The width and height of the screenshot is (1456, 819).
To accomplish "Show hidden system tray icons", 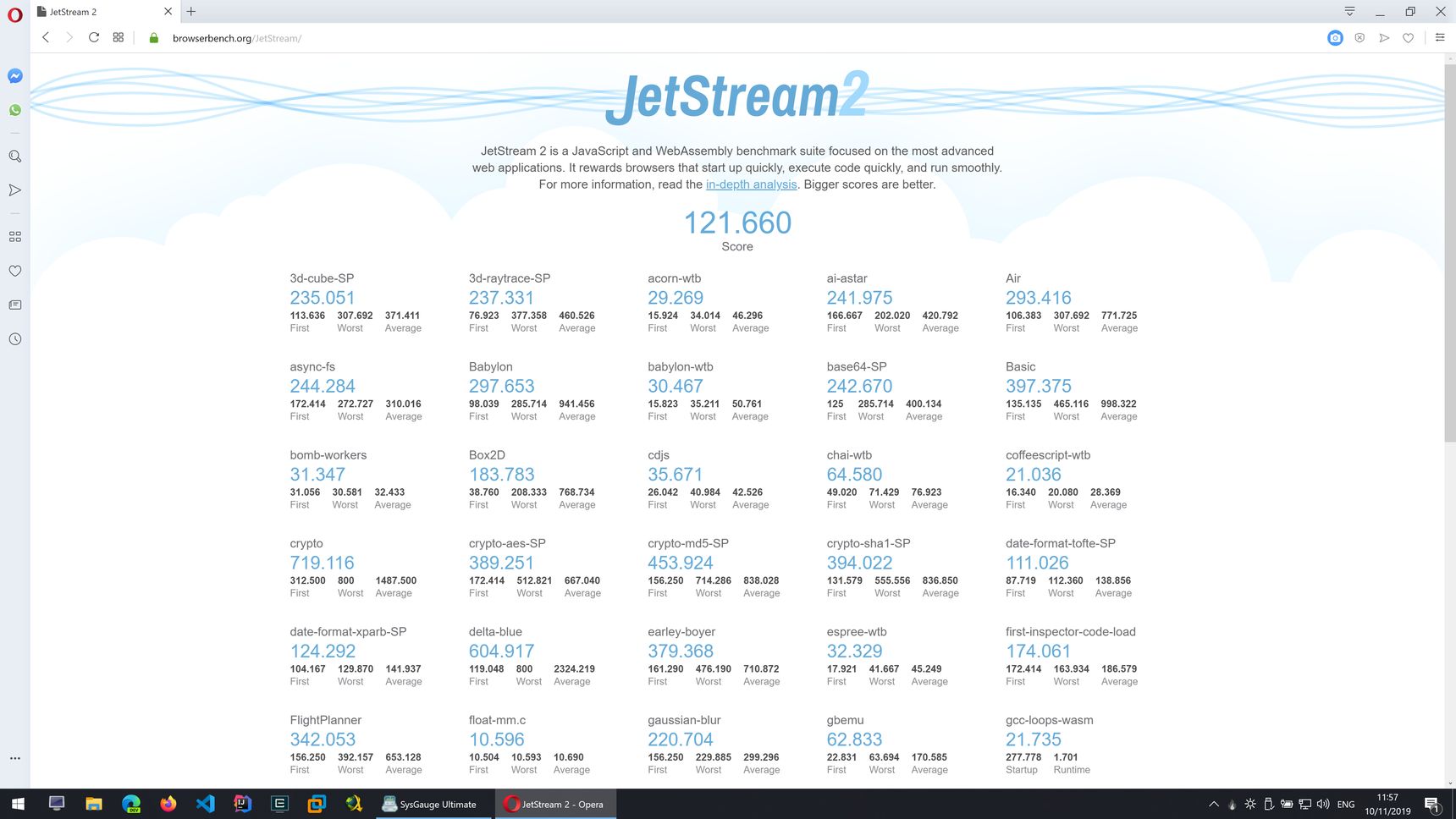I will [1214, 804].
